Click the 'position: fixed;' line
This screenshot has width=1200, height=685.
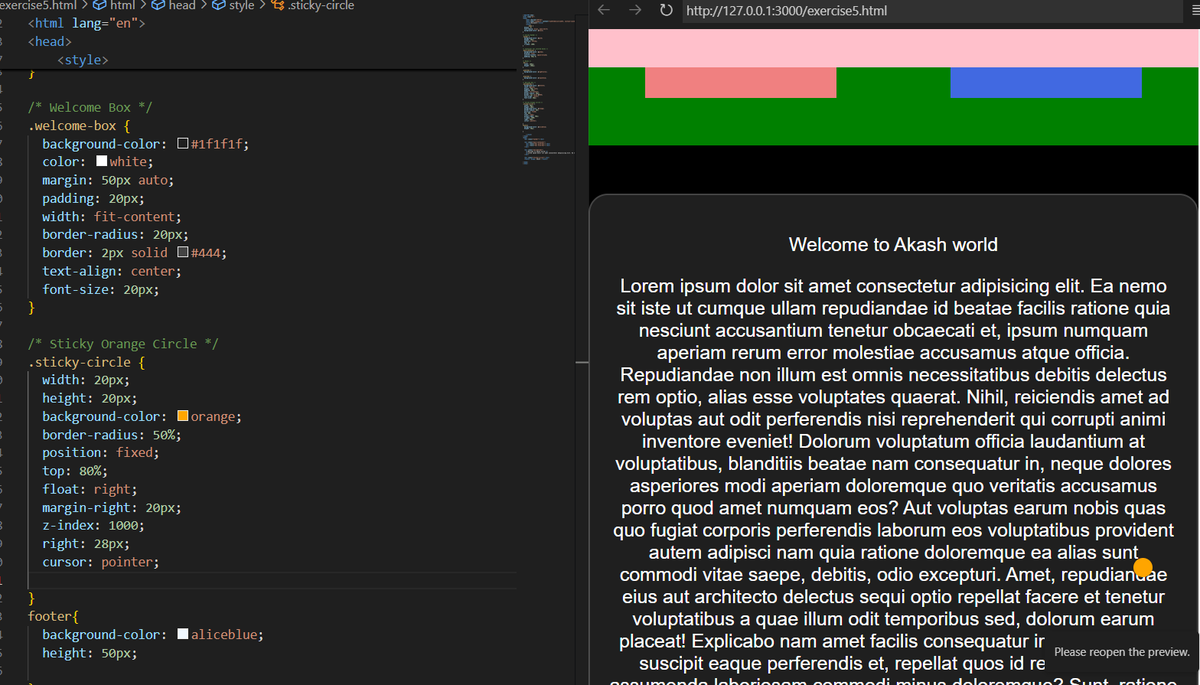100,453
